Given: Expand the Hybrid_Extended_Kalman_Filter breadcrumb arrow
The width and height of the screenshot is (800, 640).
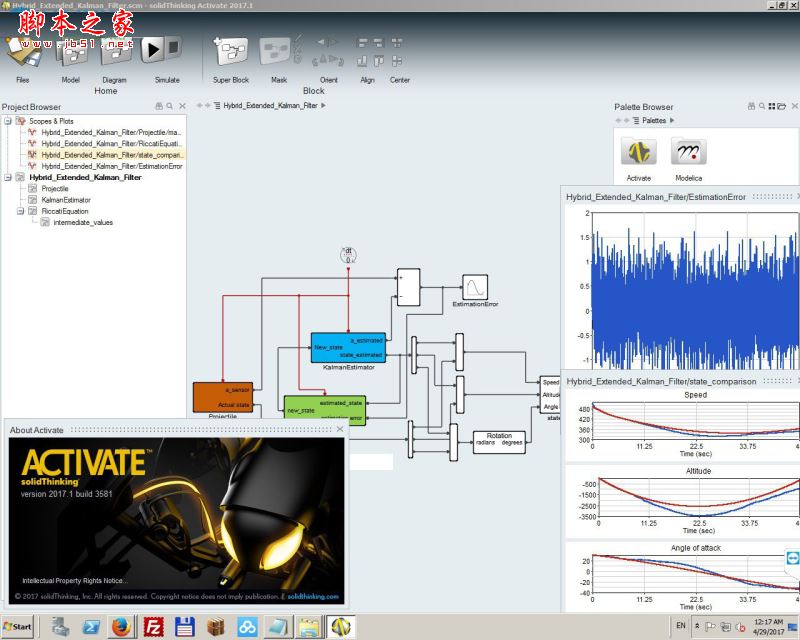Looking at the screenshot, I should (323, 106).
